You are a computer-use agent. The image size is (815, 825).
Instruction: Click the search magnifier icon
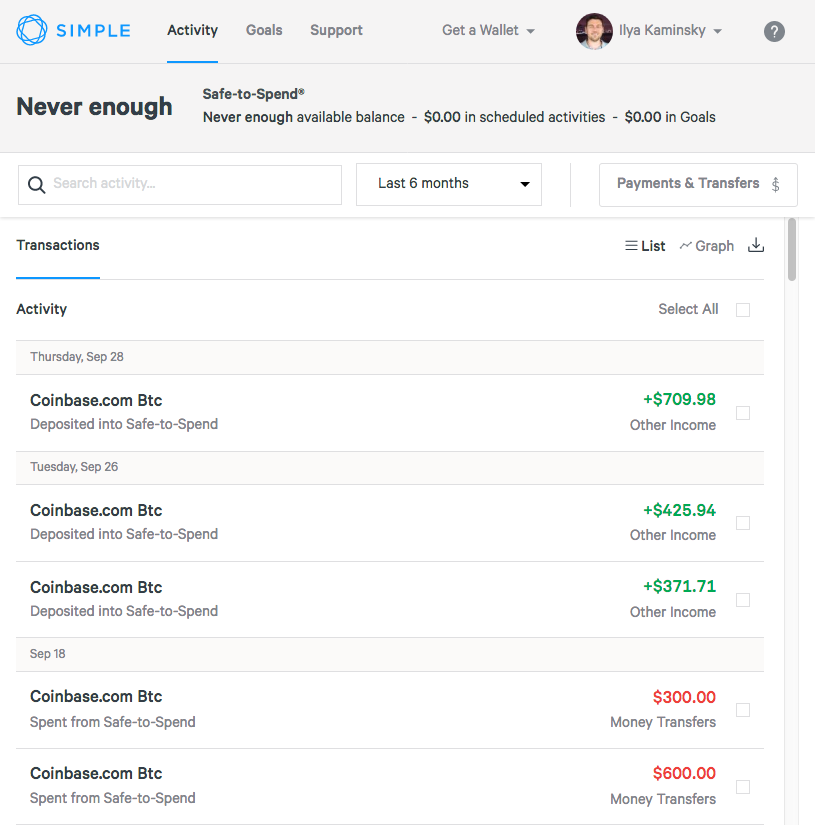pyautogui.click(x=36, y=185)
